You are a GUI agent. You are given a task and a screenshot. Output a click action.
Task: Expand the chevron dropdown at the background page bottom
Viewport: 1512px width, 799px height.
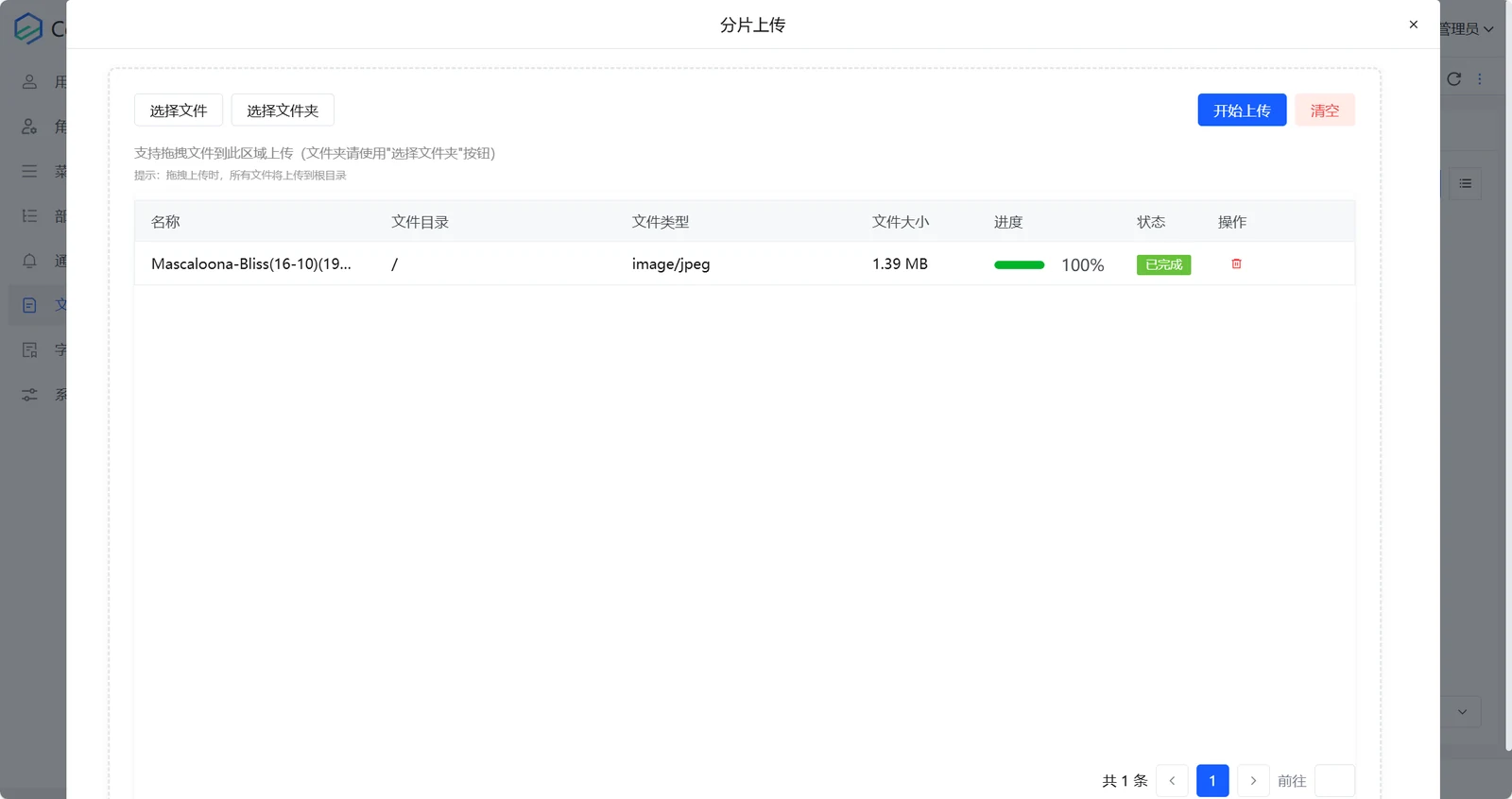1462,712
